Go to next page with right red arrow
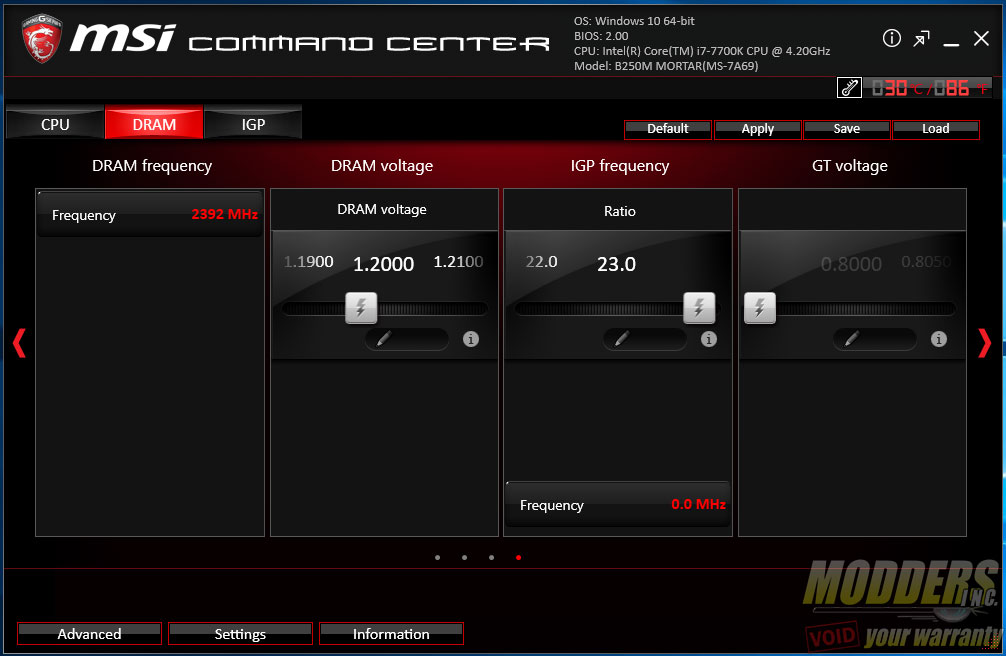The height and width of the screenshot is (656, 1006). click(984, 343)
